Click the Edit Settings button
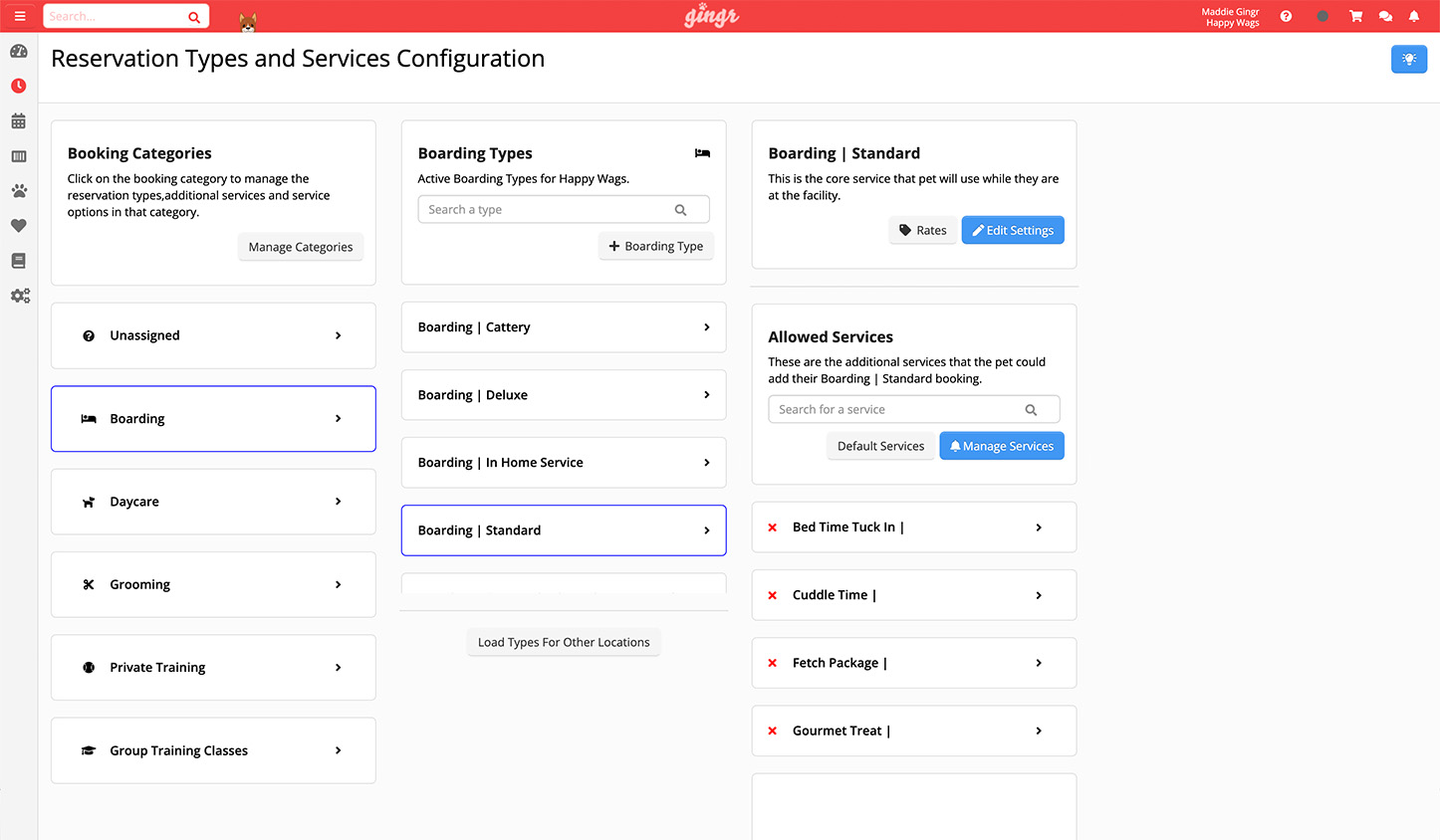 pyautogui.click(x=1013, y=230)
